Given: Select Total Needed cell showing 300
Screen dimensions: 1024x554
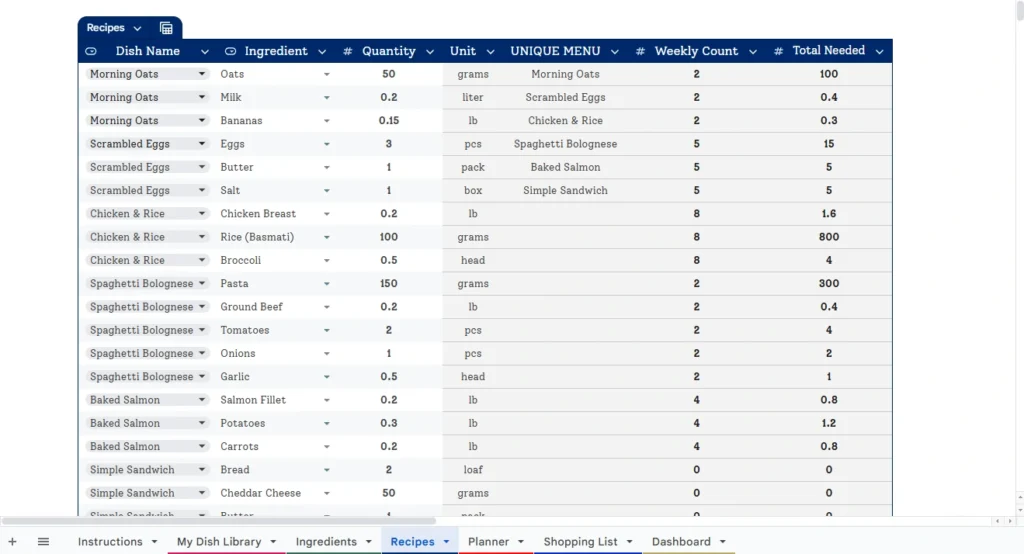Looking at the screenshot, I should 829,284.
